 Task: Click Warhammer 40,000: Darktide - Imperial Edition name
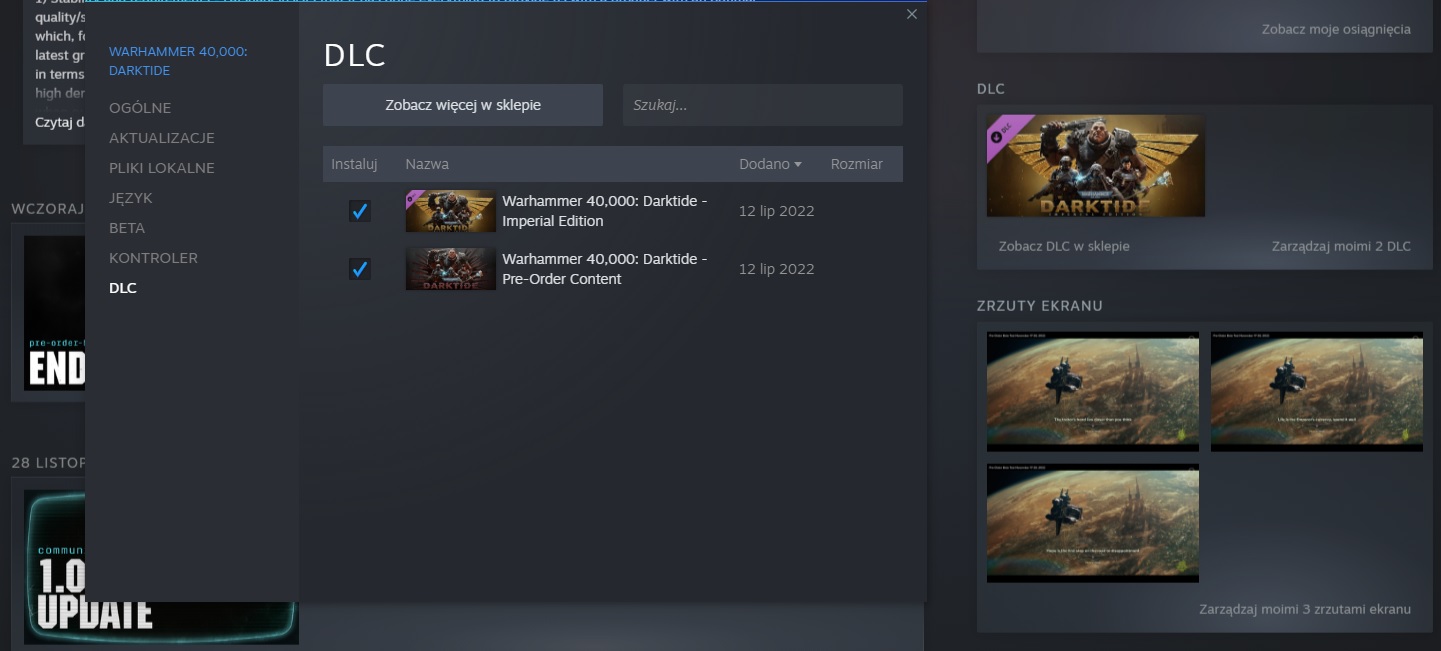click(605, 211)
